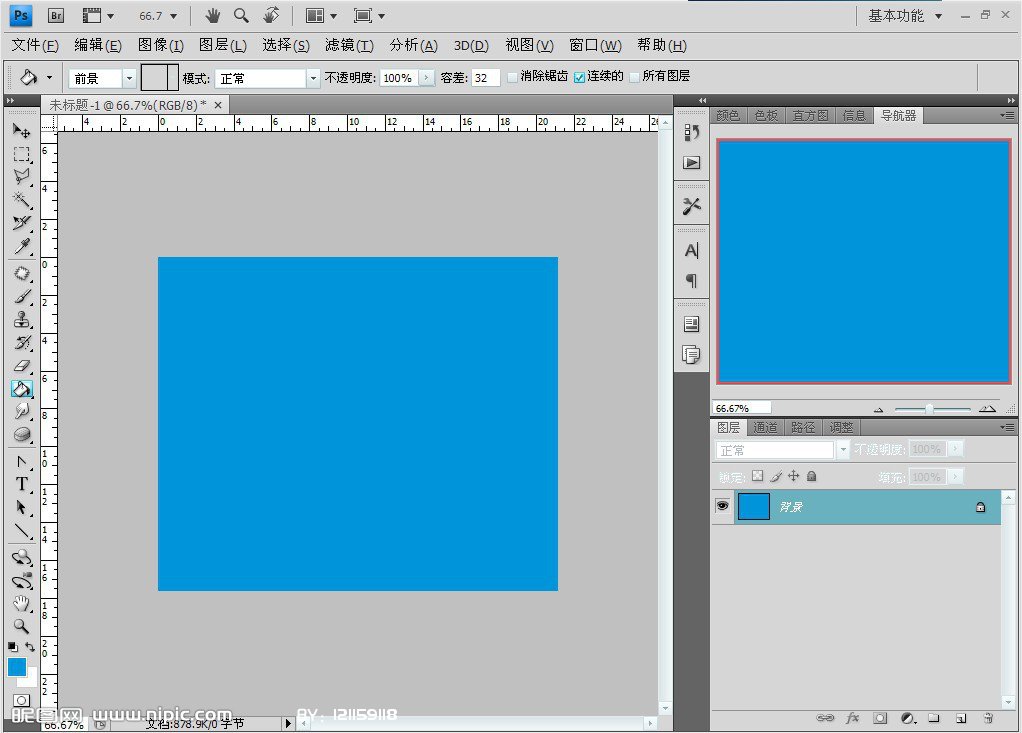
Task: Hide the 背景 layer using eye icon
Action: (x=722, y=507)
